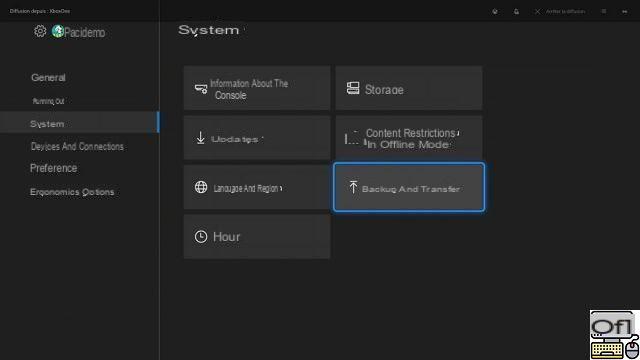Select the System category in sidebar
The height and width of the screenshot is (360, 640).
click(x=79, y=122)
